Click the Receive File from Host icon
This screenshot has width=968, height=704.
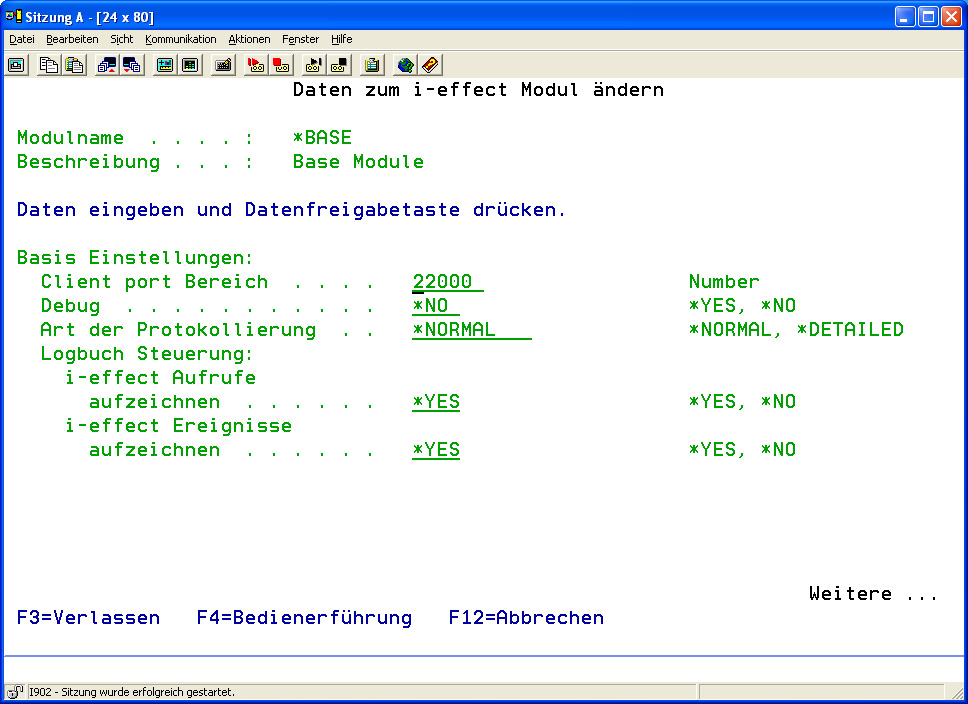click(x=132, y=65)
